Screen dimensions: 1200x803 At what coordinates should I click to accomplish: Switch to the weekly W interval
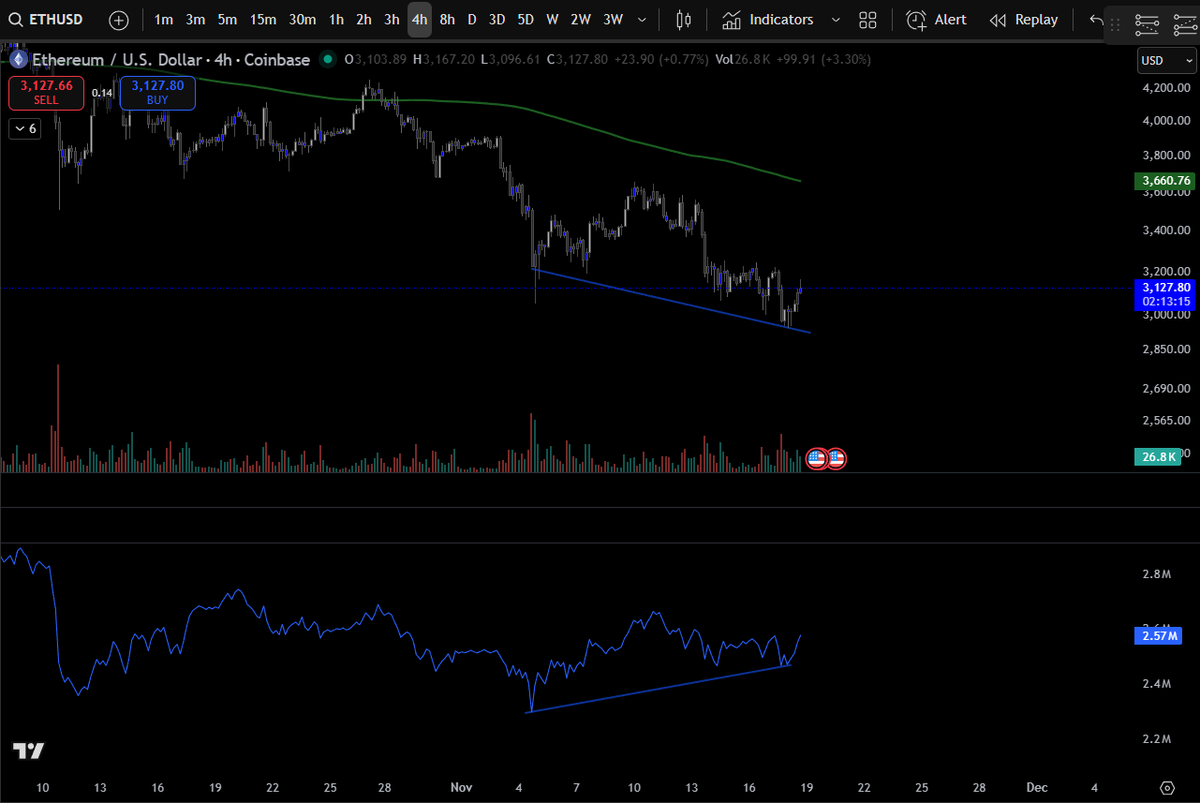(552, 20)
